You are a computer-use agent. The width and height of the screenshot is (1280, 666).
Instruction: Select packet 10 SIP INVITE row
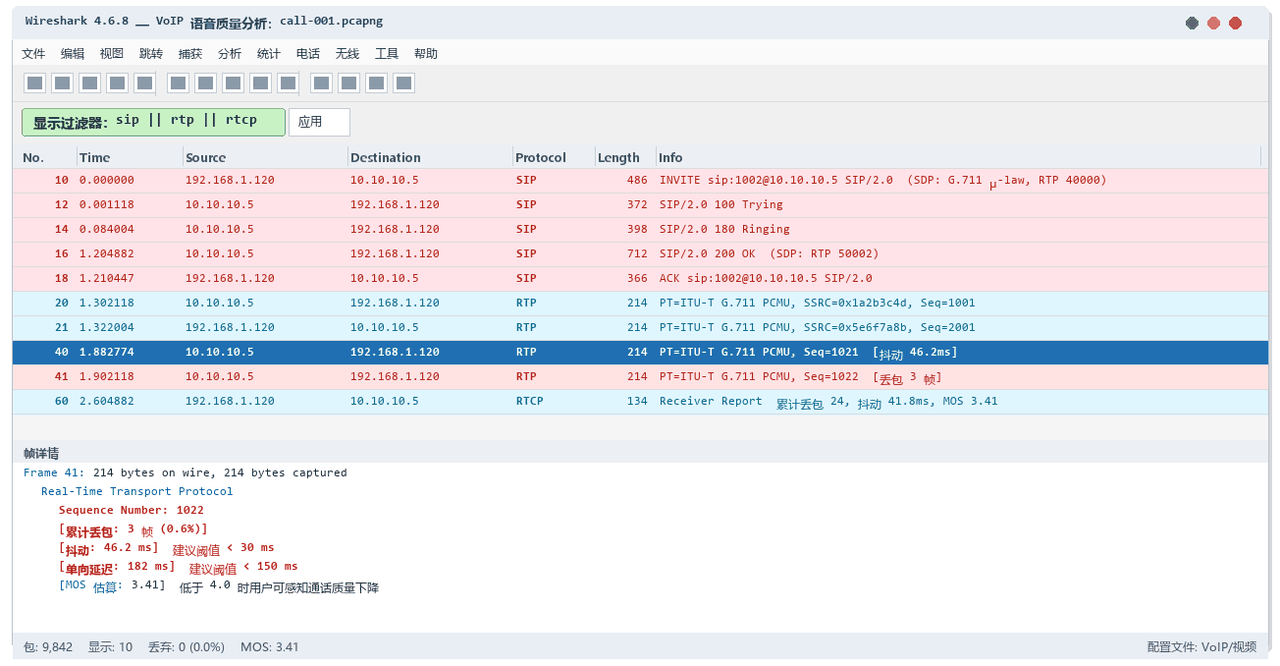coord(640,180)
